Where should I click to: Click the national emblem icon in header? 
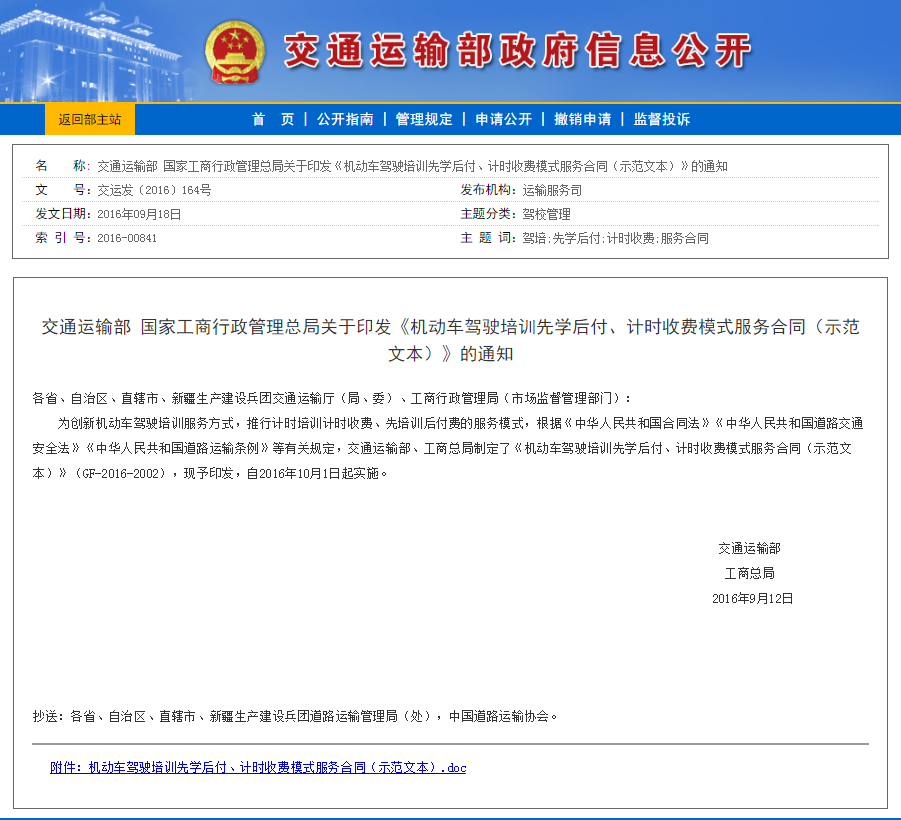coord(235,53)
